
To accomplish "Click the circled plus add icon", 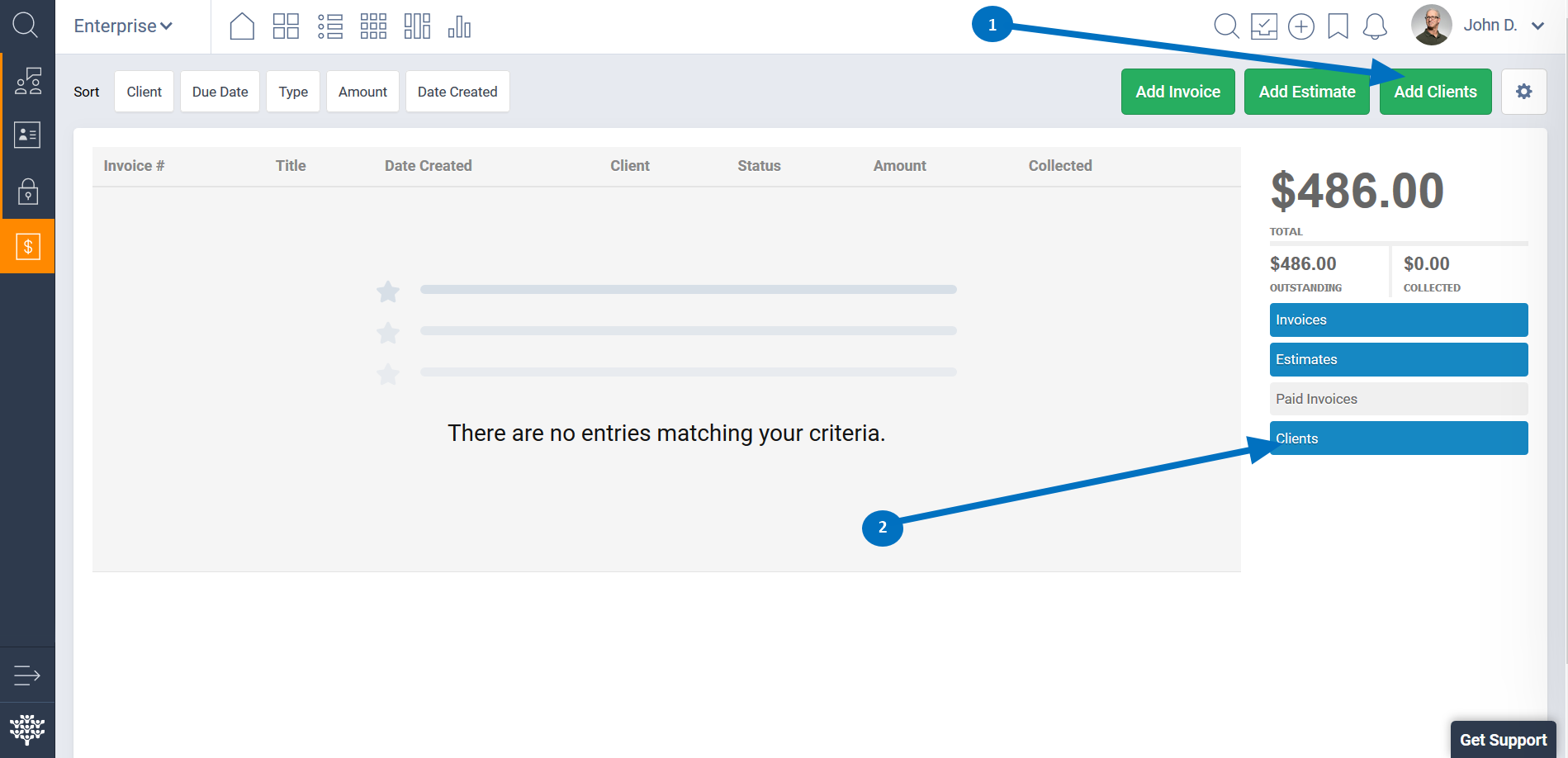I will pos(1300,26).
